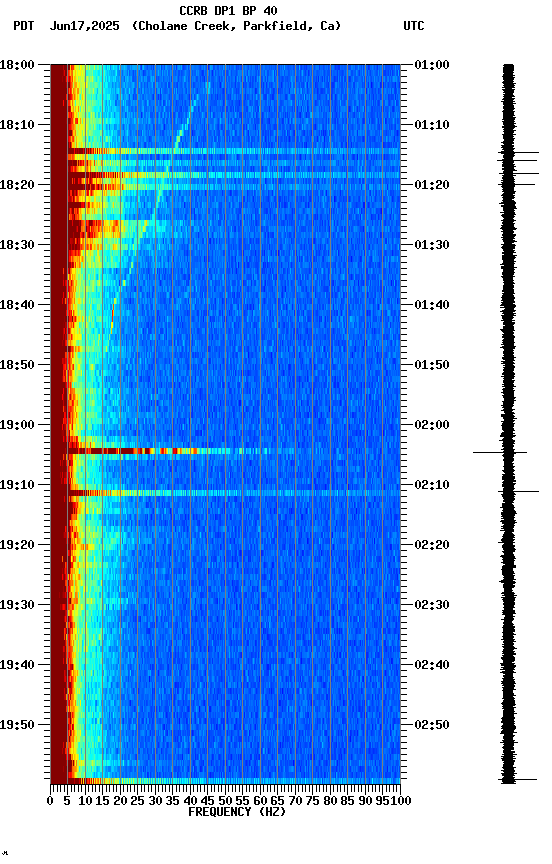This screenshot has height=864, width=552.
Task: Click the location '(Cholame Creek, Parkfield, Ca)'
Action: pyautogui.click(x=236, y=26)
